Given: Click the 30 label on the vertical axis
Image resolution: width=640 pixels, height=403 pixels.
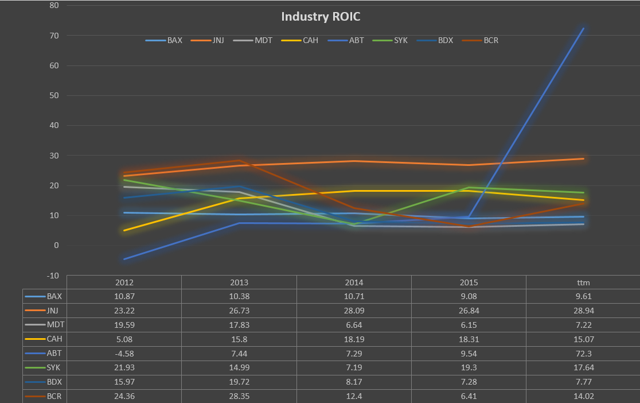Looking at the screenshot, I should pyautogui.click(x=54, y=156).
